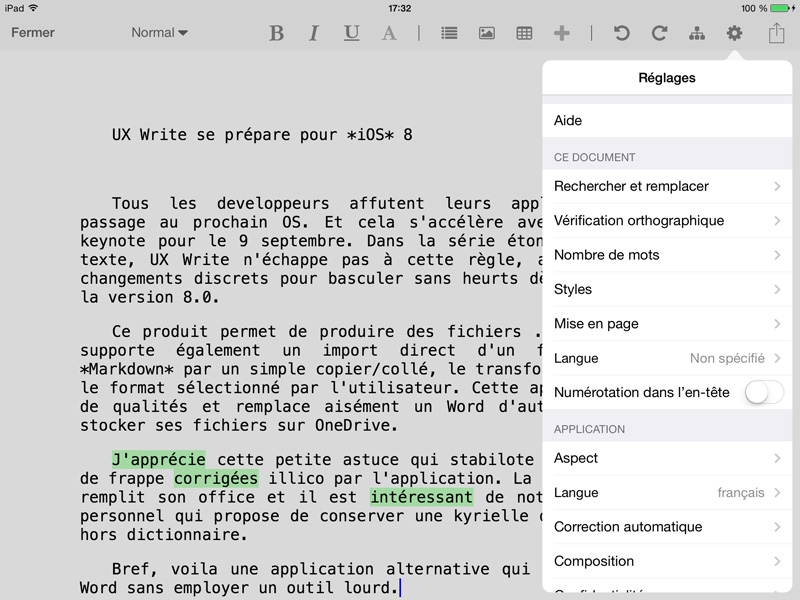
Task: Expand the Nombre de mots chevron
Action: (x=777, y=255)
